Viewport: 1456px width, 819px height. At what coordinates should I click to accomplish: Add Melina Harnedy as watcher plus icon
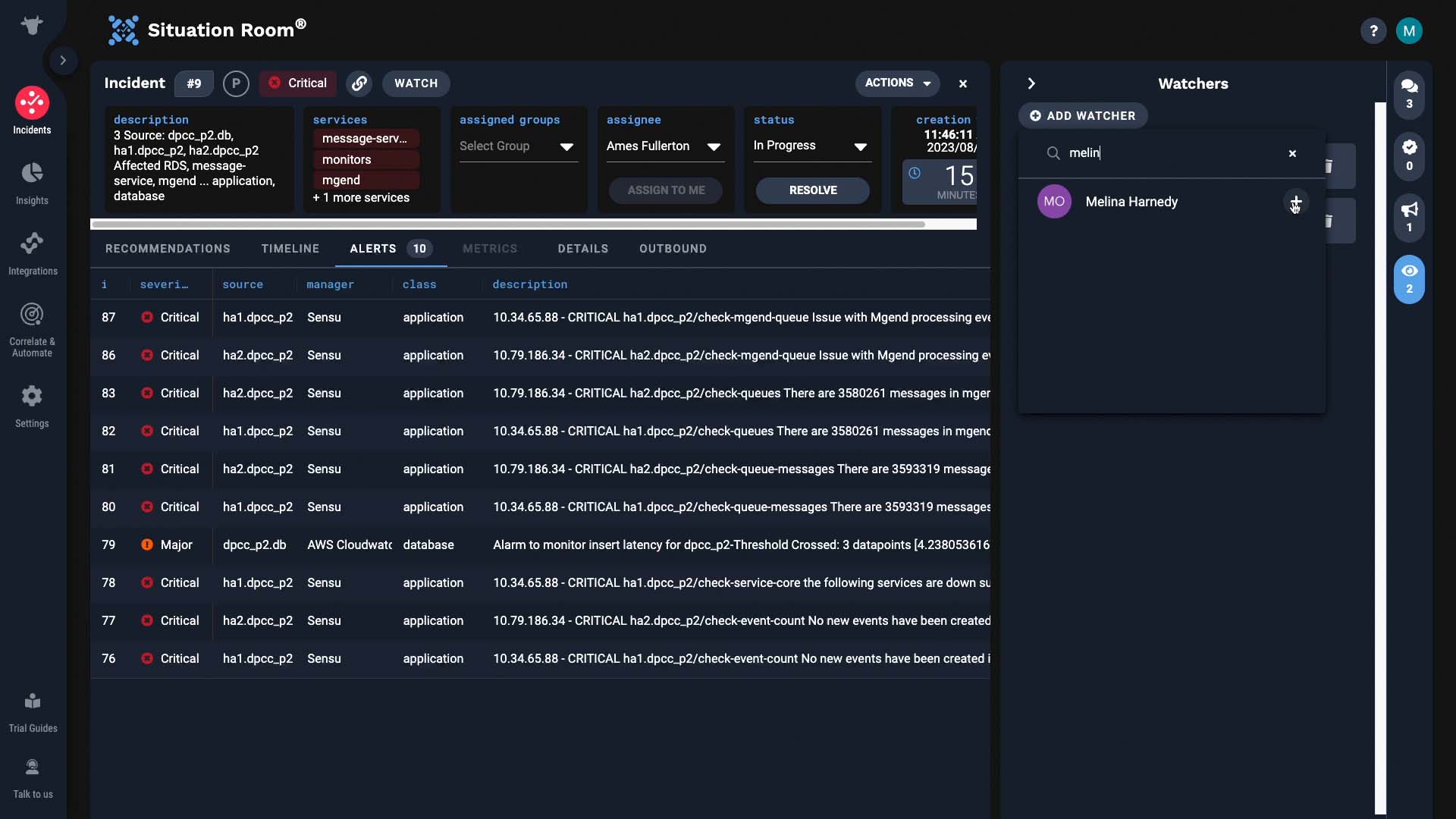1296,202
